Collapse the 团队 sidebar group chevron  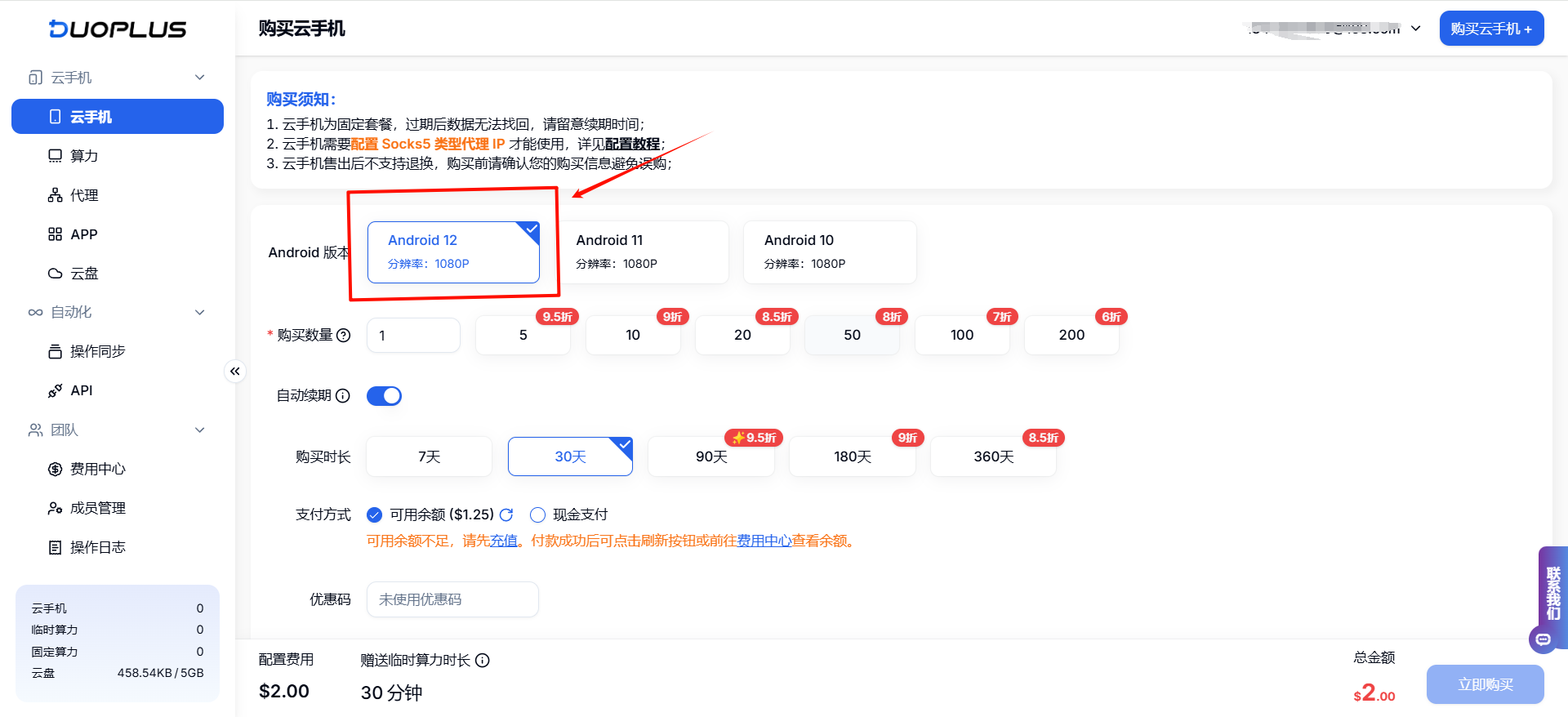point(200,430)
